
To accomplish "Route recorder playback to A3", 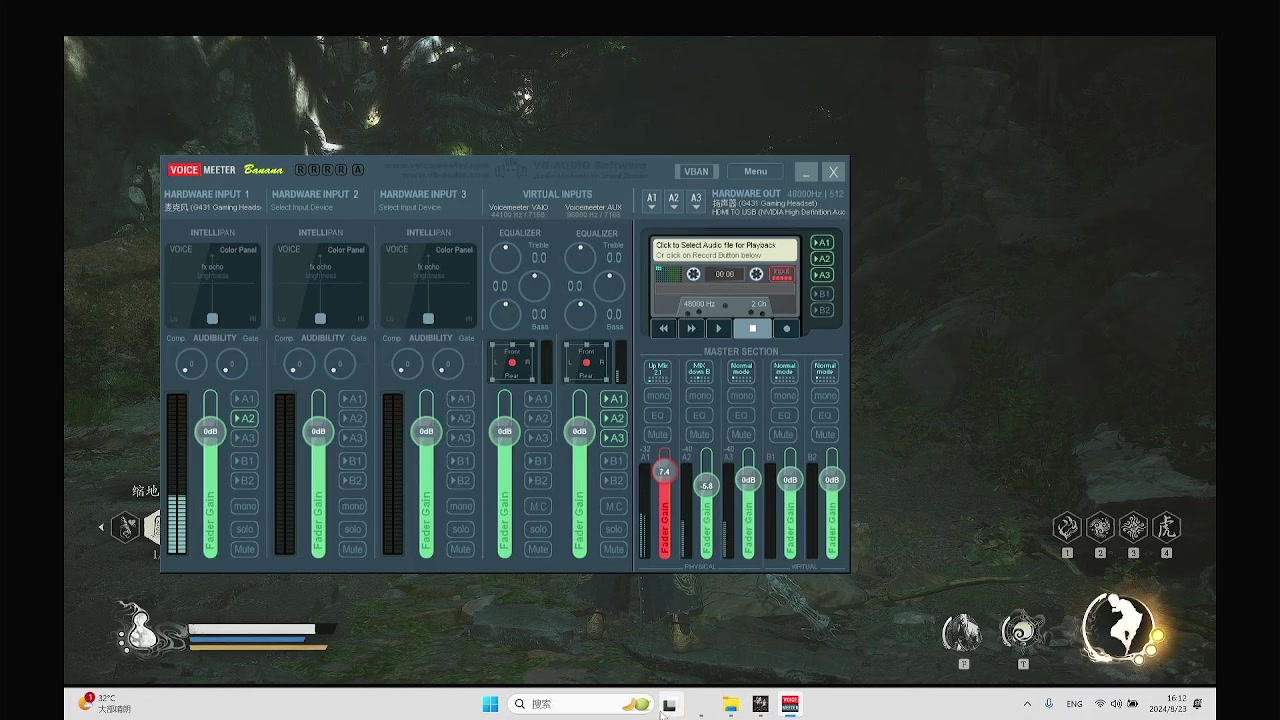I will [x=822, y=275].
